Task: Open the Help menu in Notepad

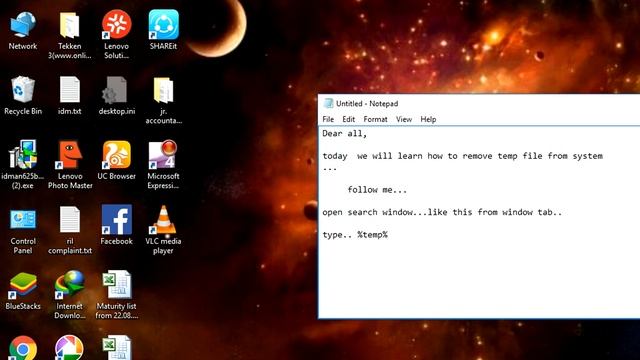Action: point(428,119)
